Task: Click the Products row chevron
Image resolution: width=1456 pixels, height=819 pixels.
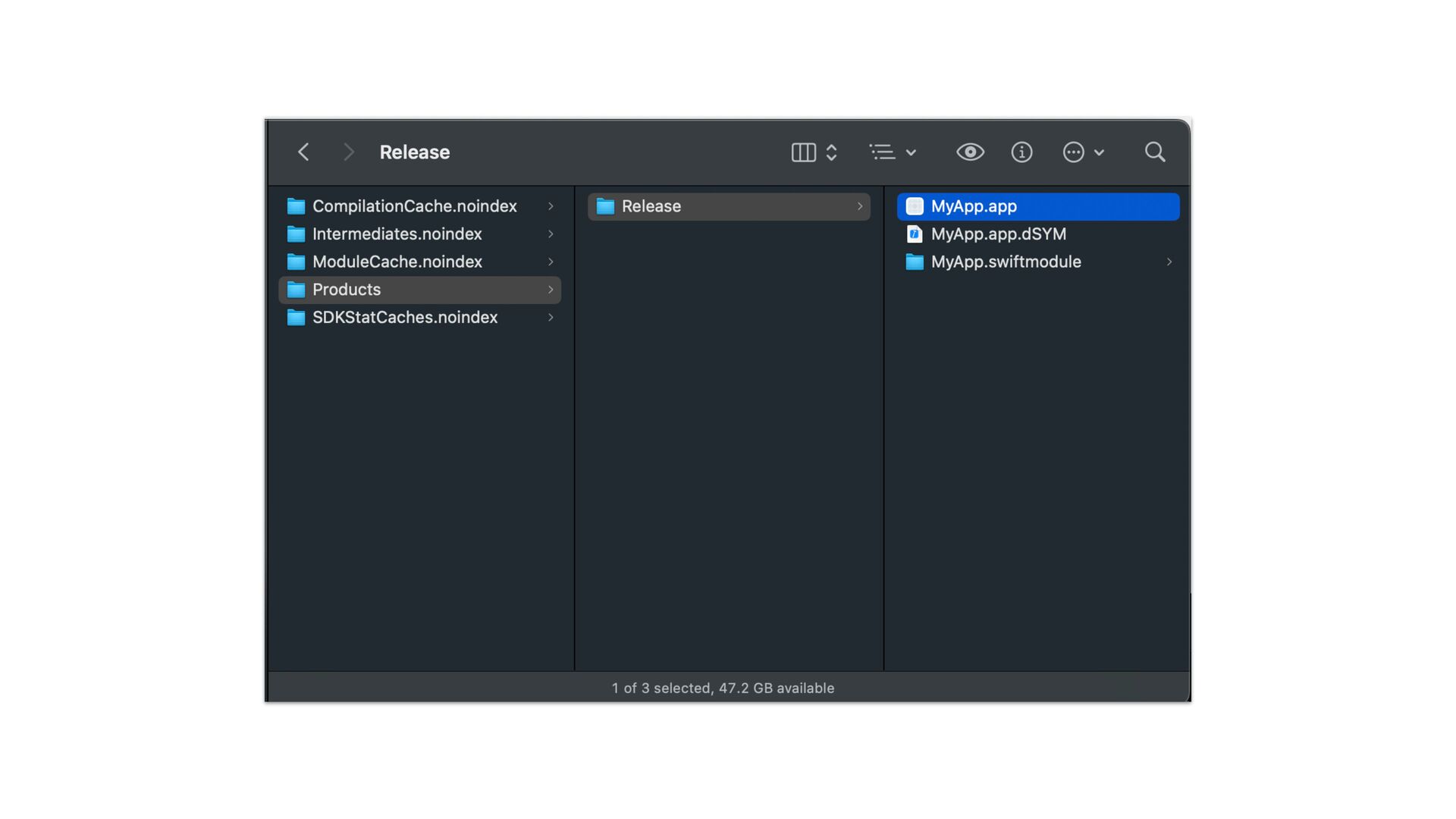Action: [551, 290]
